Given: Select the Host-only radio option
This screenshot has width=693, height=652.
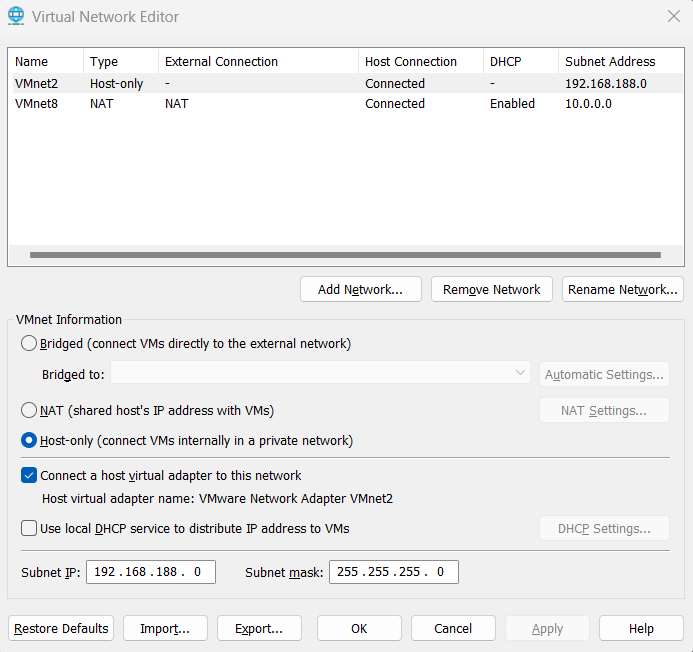Looking at the screenshot, I should coord(30,441).
